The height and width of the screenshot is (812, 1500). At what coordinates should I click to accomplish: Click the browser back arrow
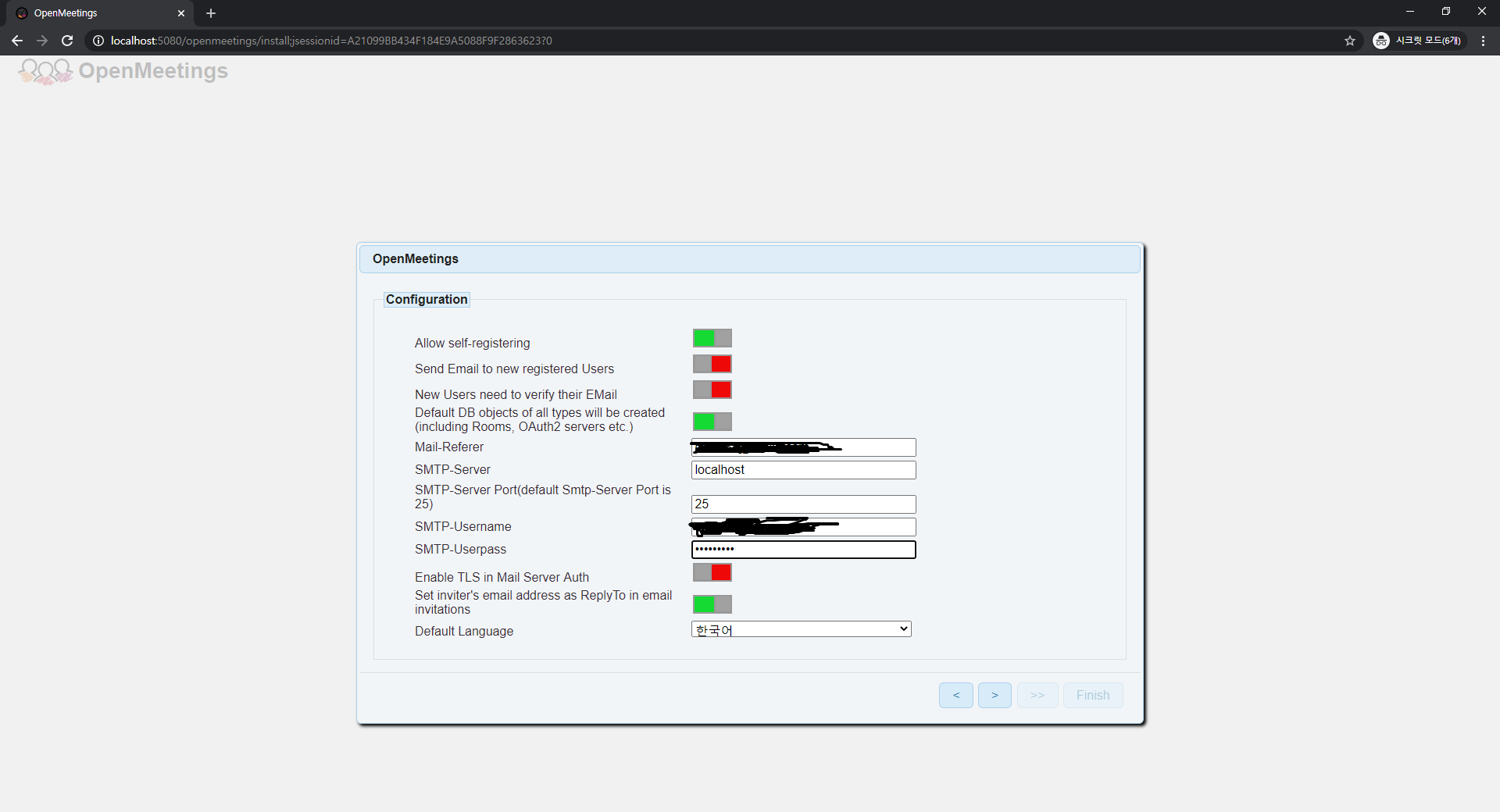coord(17,41)
